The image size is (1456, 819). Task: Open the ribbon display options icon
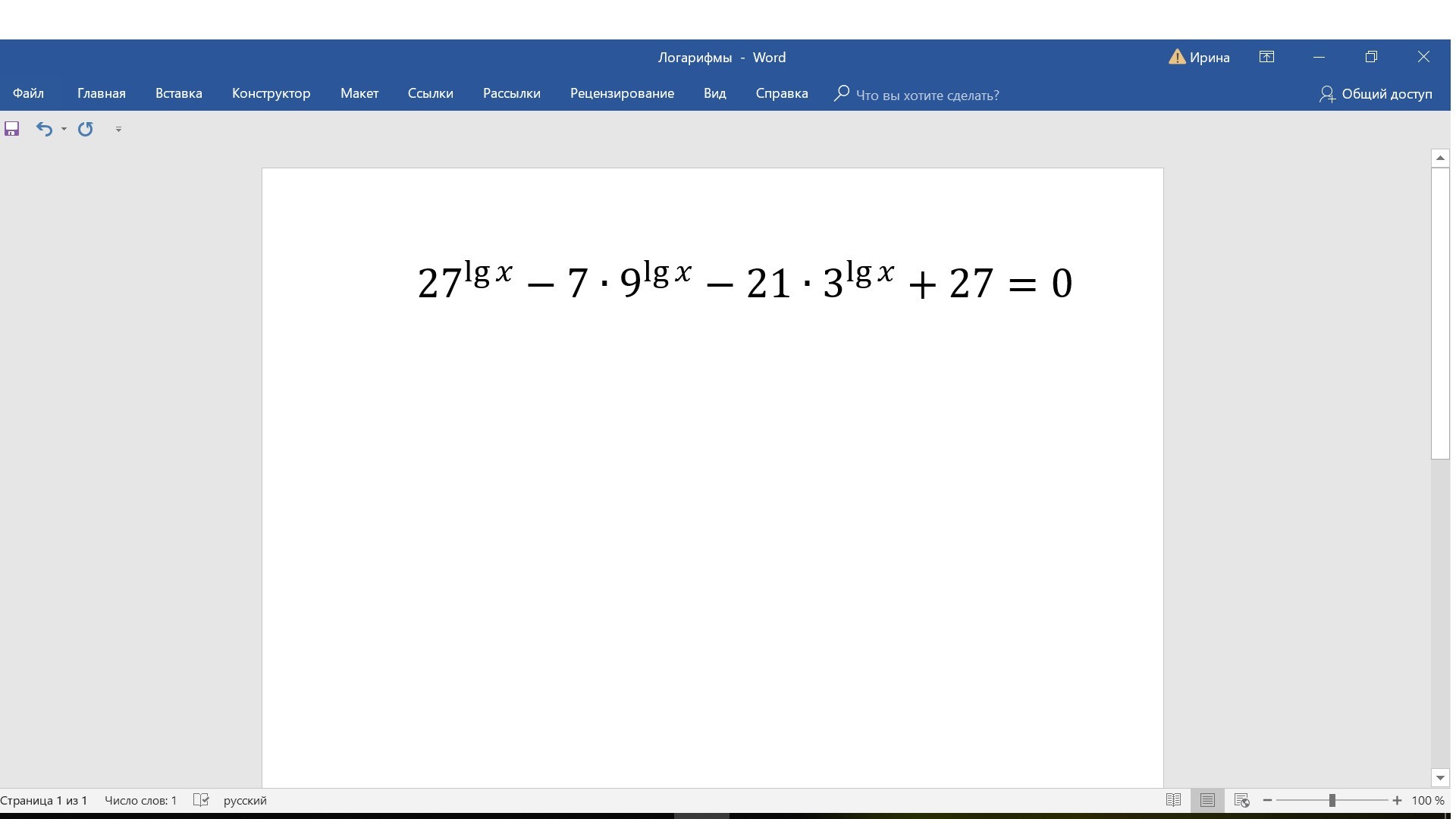(x=1266, y=57)
